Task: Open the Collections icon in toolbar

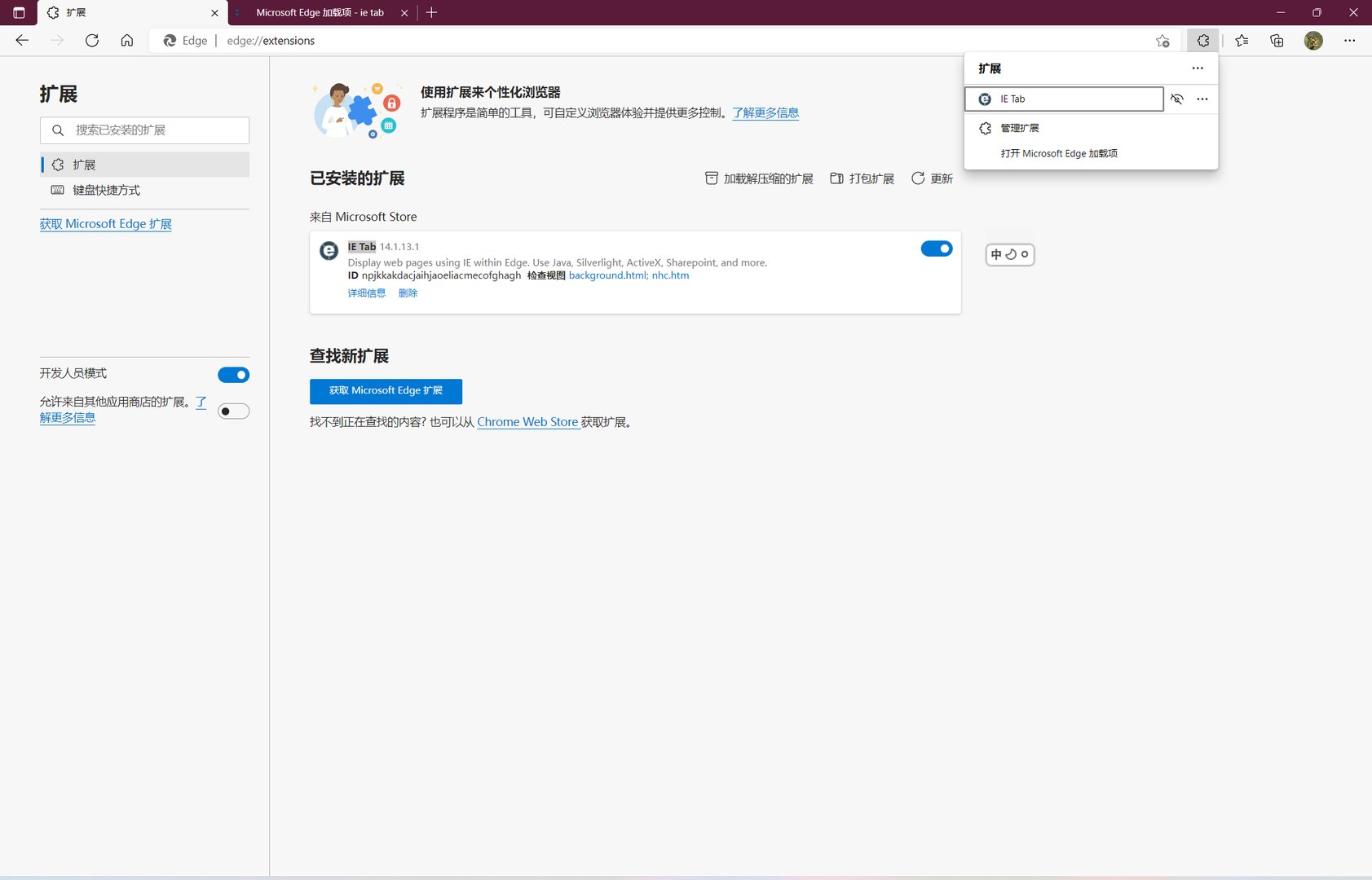Action: coord(1277,41)
